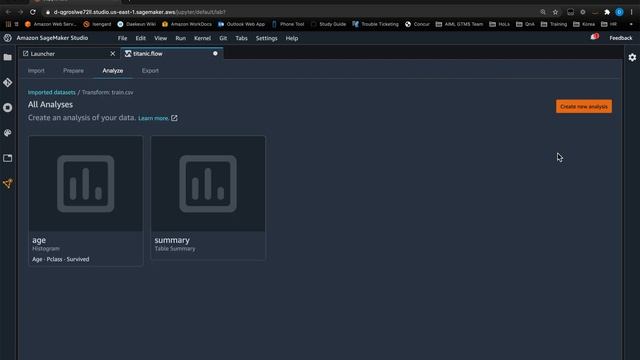
Task: Open the Open Tabs sidebar icon
Action: point(8,158)
